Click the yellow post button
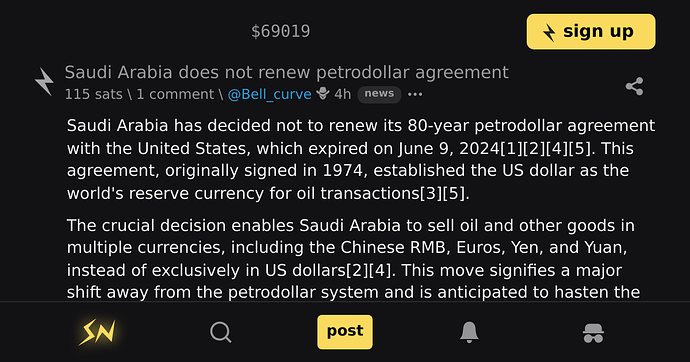 click(x=345, y=332)
